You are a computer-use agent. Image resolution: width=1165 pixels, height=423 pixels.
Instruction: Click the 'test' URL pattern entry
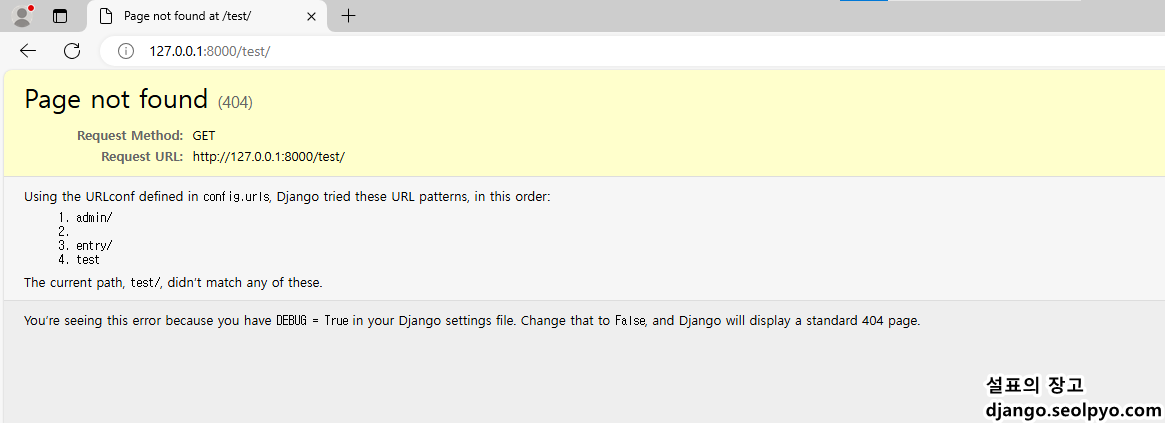(88, 259)
